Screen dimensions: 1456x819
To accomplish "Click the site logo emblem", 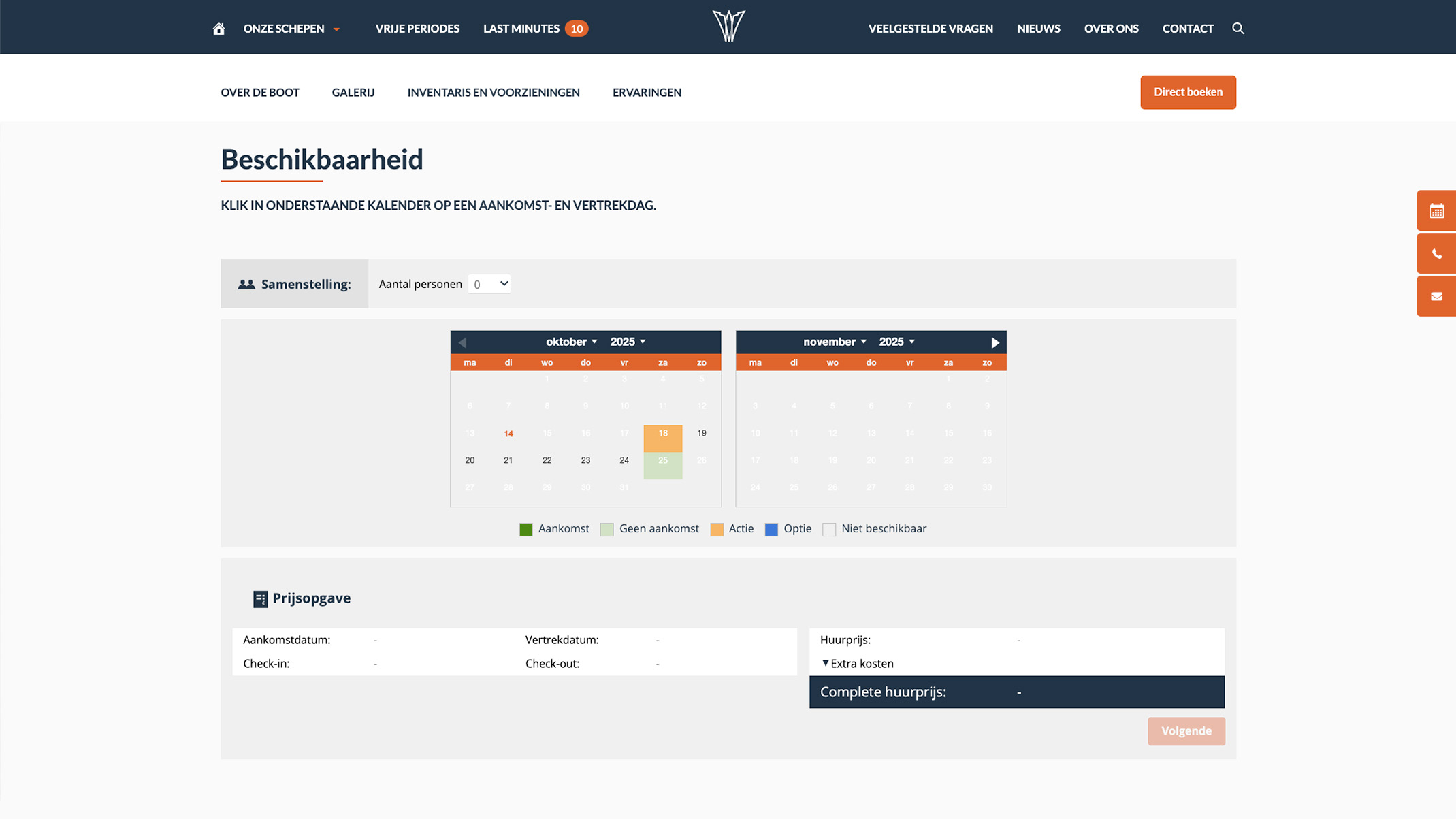I will tap(728, 27).
